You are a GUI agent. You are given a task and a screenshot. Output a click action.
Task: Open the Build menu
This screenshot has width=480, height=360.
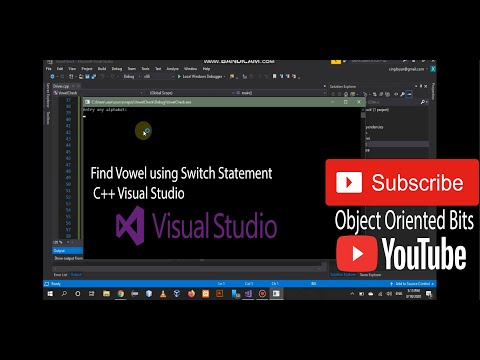pos(102,69)
